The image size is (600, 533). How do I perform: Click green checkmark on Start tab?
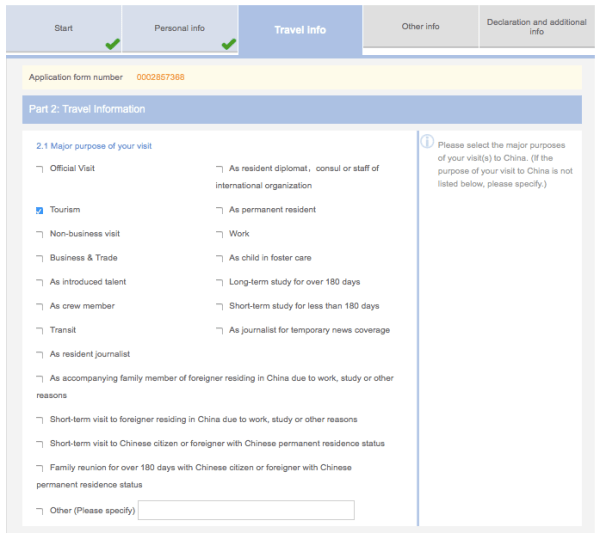(112, 44)
